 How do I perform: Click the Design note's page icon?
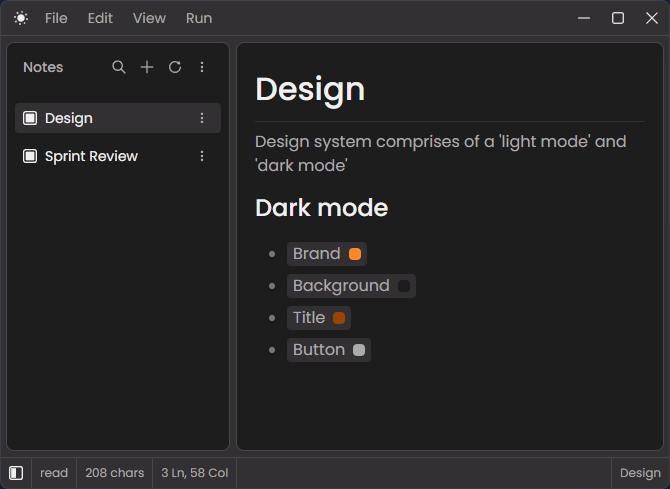pyautogui.click(x=30, y=118)
